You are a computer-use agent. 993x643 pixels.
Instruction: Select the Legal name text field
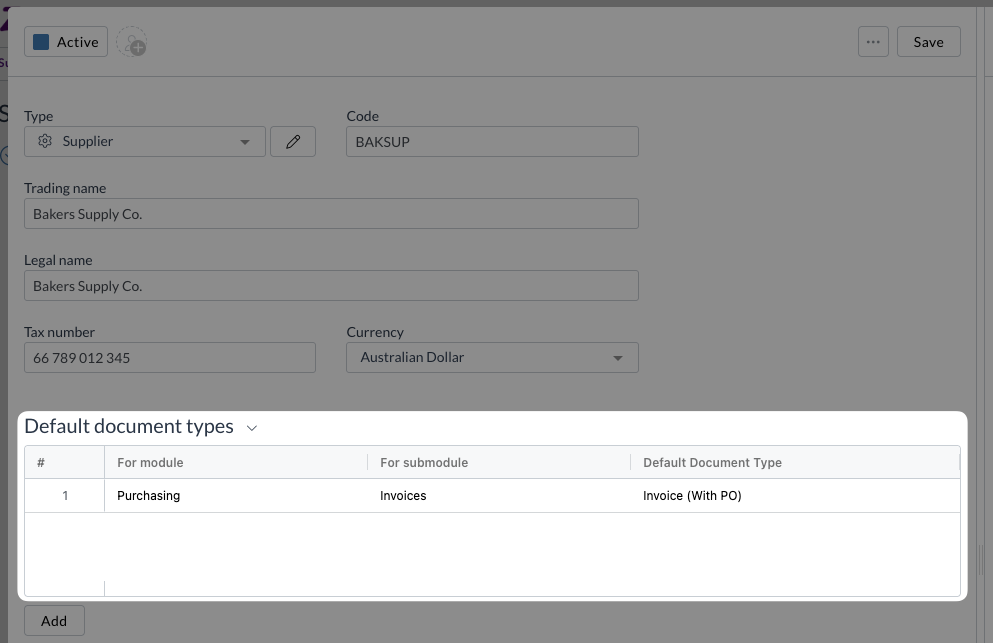[330, 286]
